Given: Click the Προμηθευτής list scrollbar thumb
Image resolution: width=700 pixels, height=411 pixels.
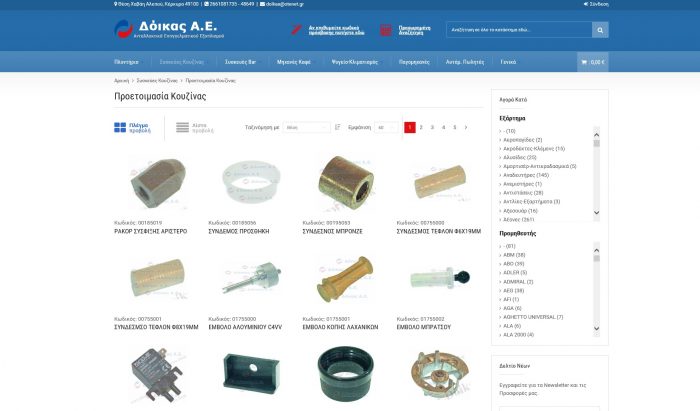Looking at the screenshot, I should pyautogui.click(x=596, y=258).
